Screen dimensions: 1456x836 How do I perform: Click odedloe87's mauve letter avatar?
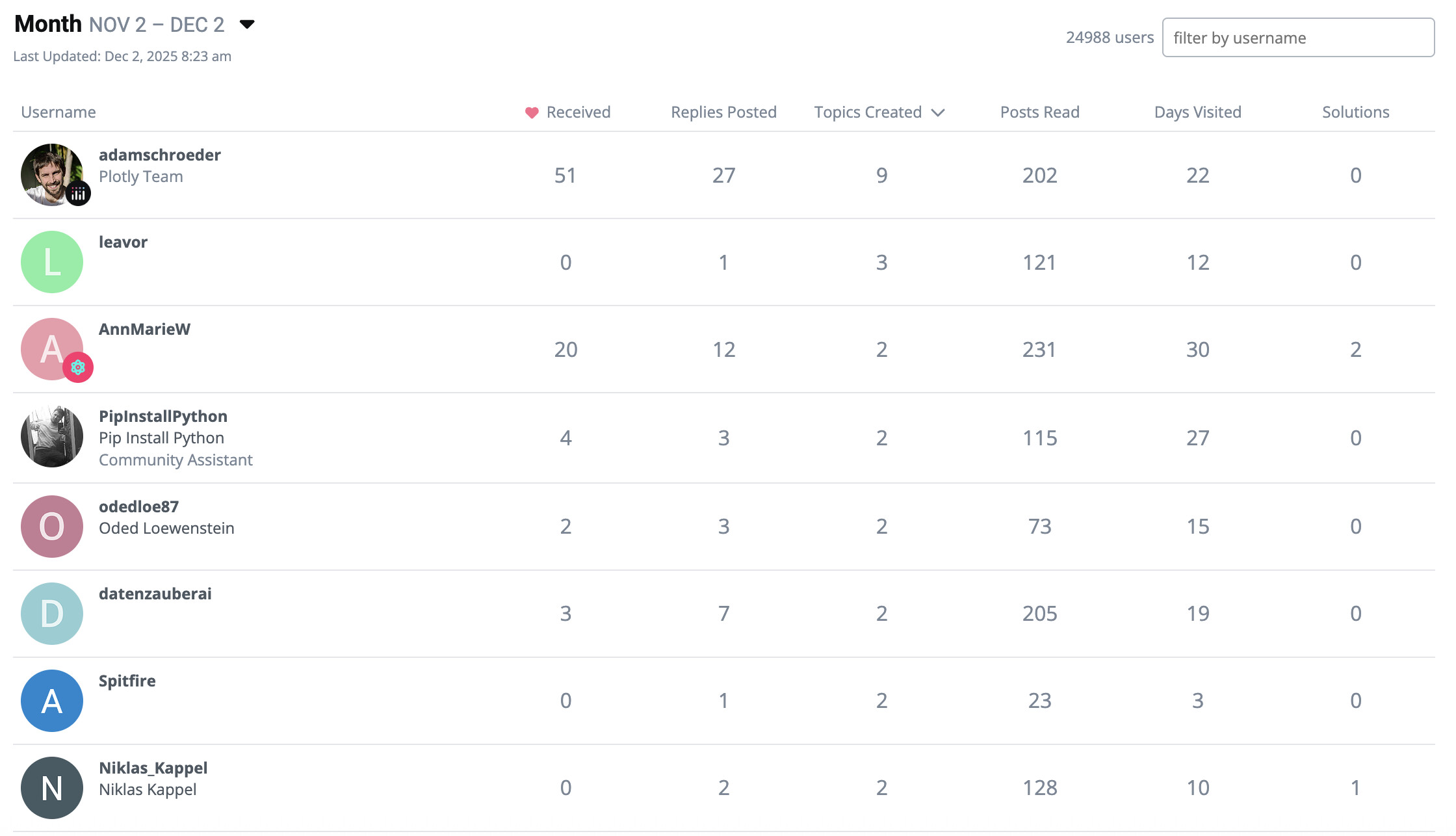52,527
